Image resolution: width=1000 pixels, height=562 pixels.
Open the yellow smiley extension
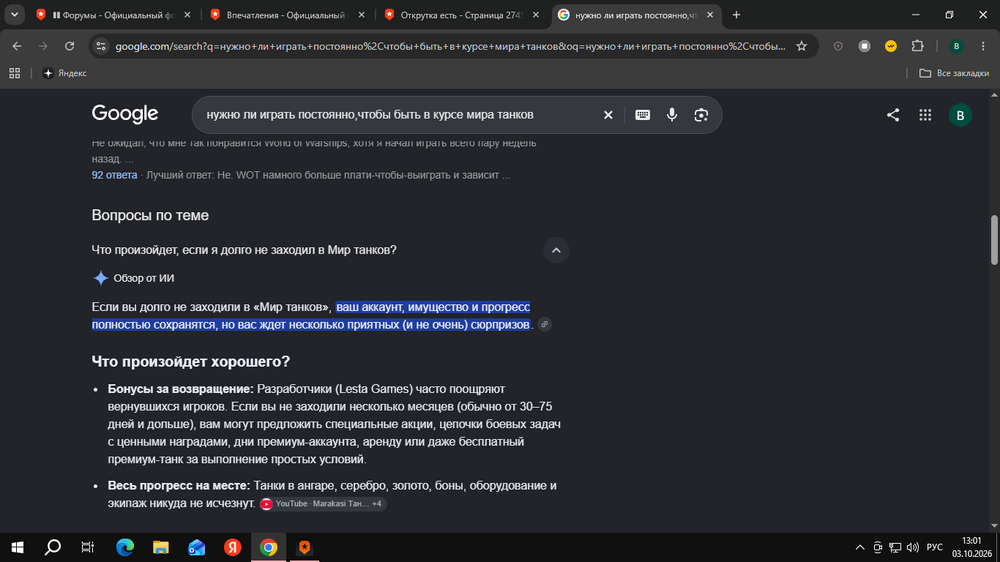[891, 46]
